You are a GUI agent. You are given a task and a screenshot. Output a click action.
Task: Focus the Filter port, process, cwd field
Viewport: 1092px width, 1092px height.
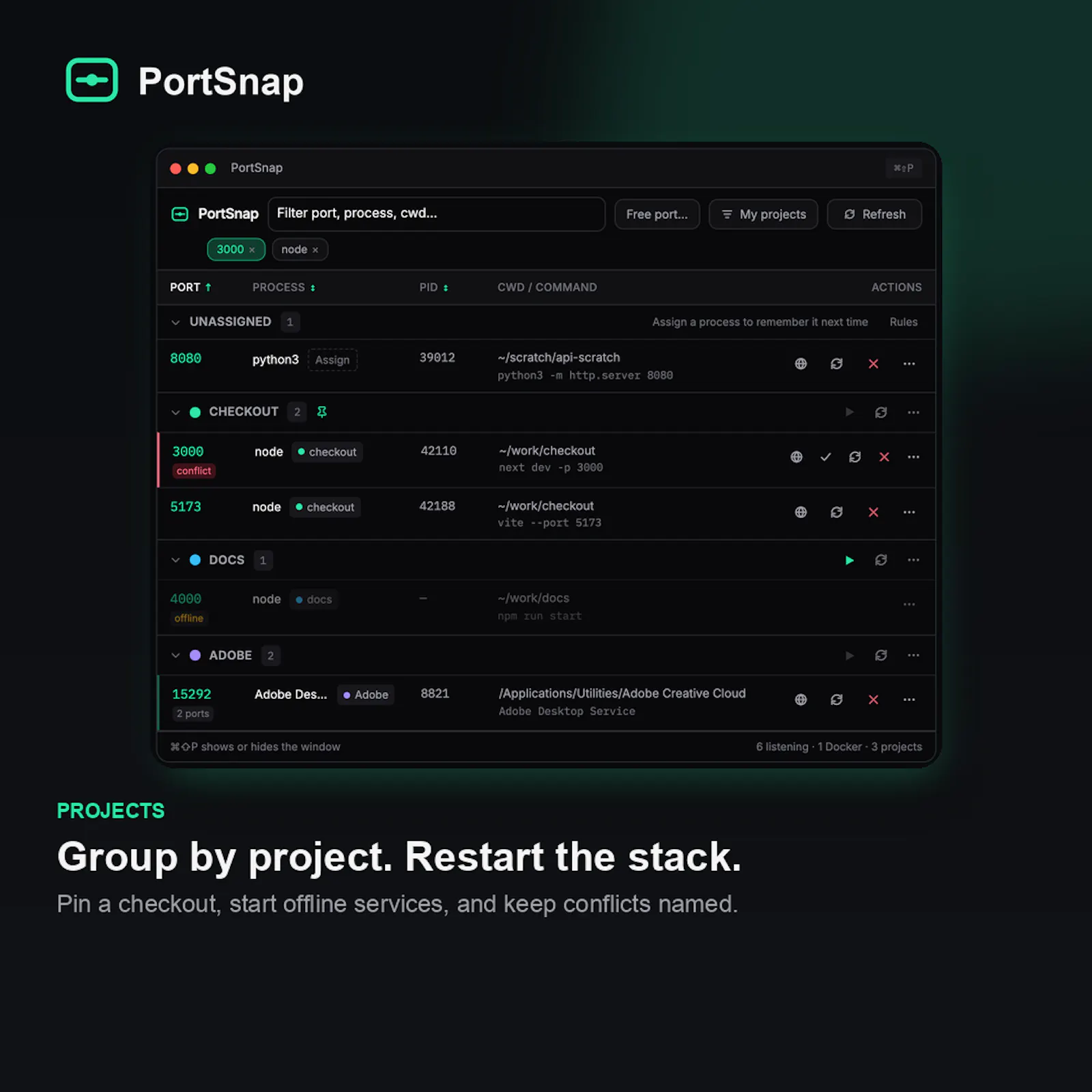click(x=437, y=214)
